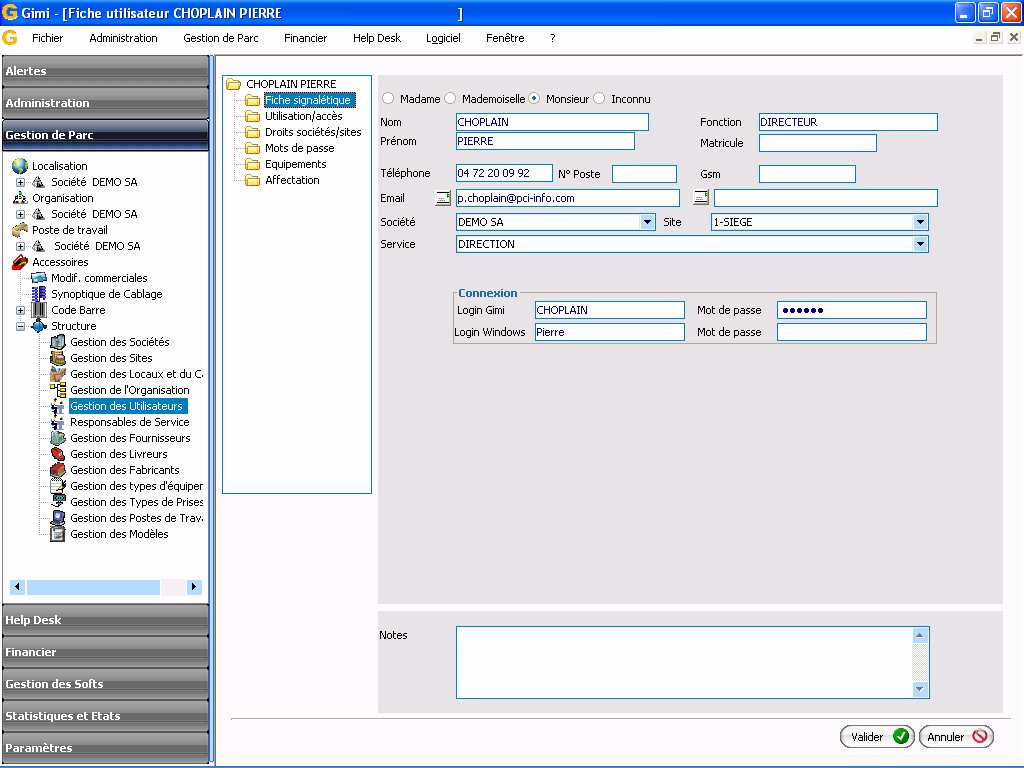The width and height of the screenshot is (1024, 768).
Task: Click the Annuler button
Action: pyautogui.click(x=955, y=737)
